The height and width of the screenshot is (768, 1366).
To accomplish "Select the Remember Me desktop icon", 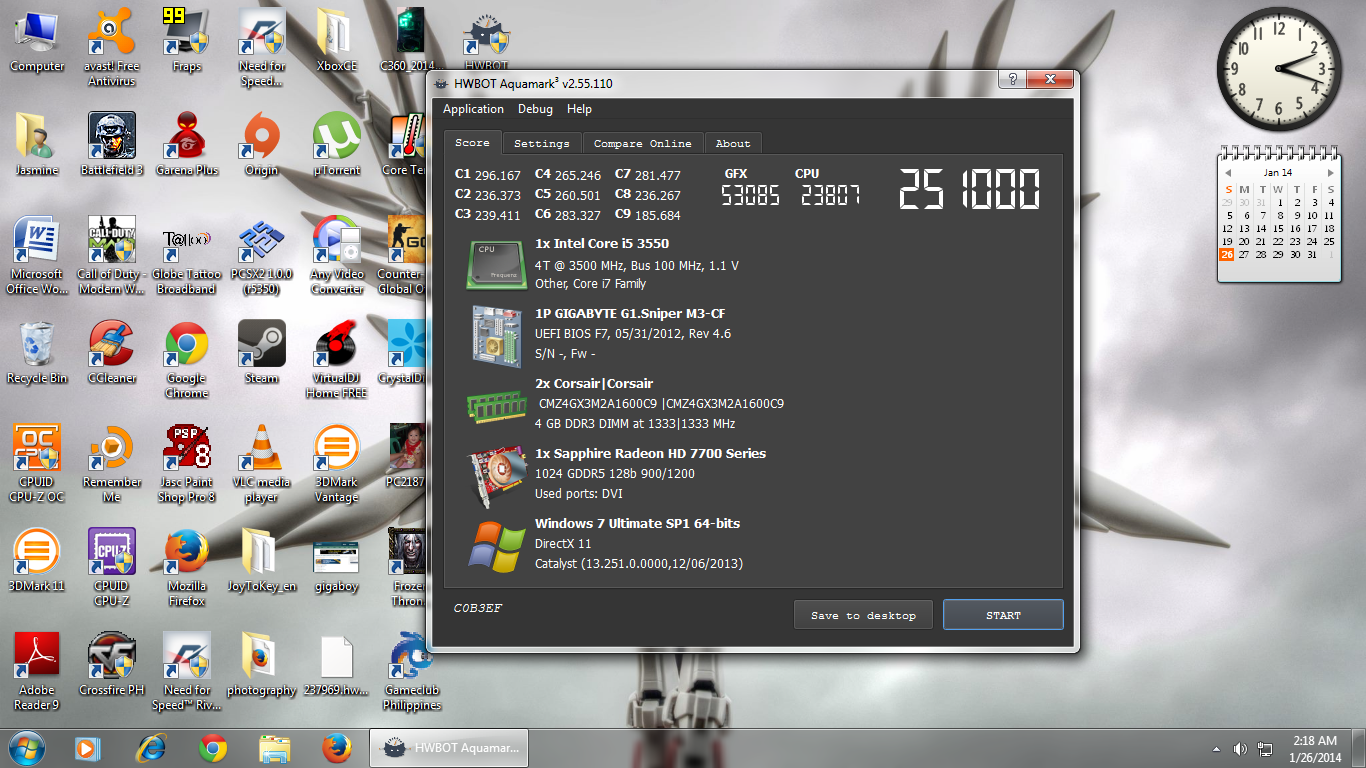I will click(x=112, y=464).
